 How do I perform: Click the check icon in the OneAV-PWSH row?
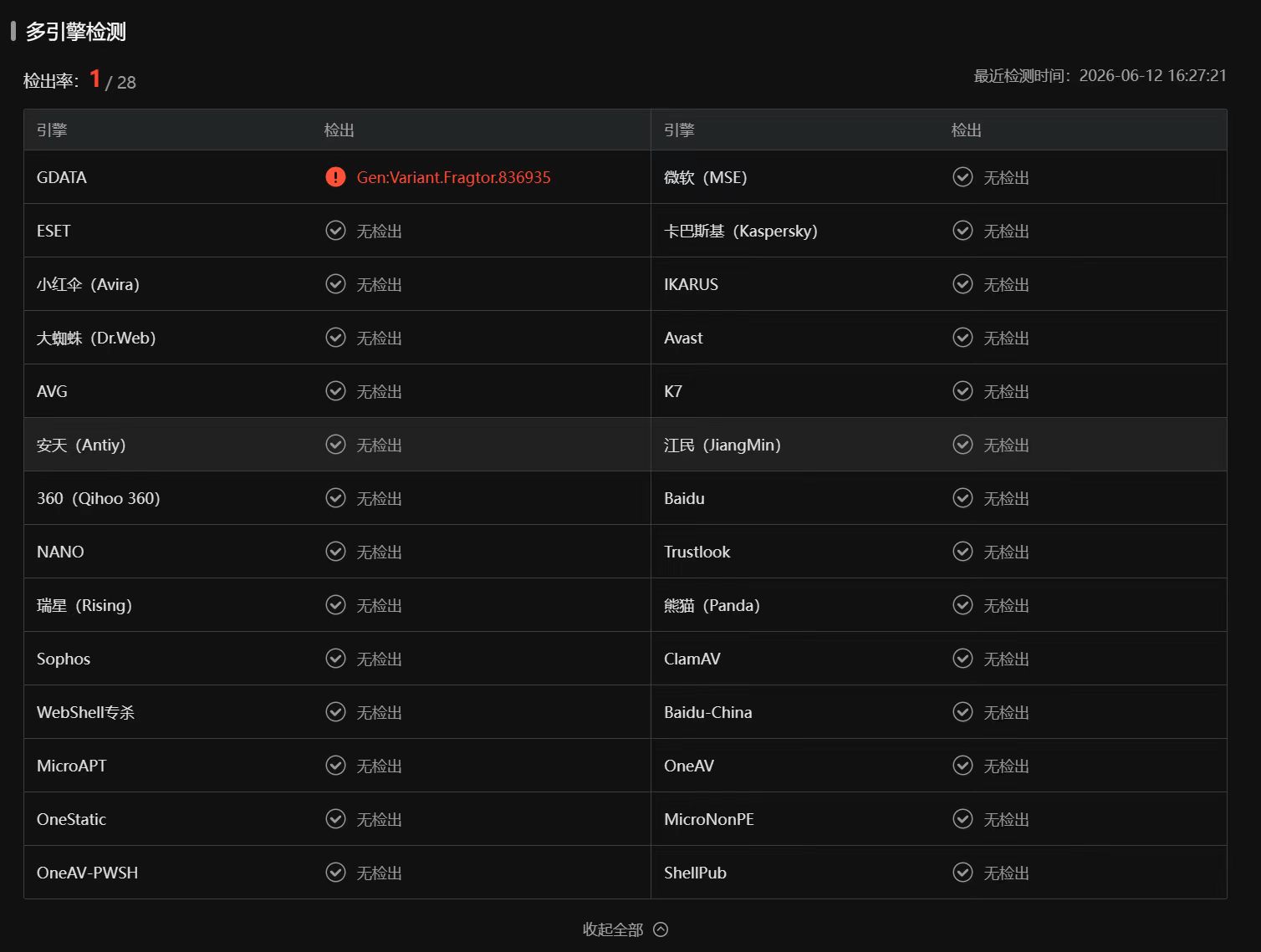click(x=335, y=873)
